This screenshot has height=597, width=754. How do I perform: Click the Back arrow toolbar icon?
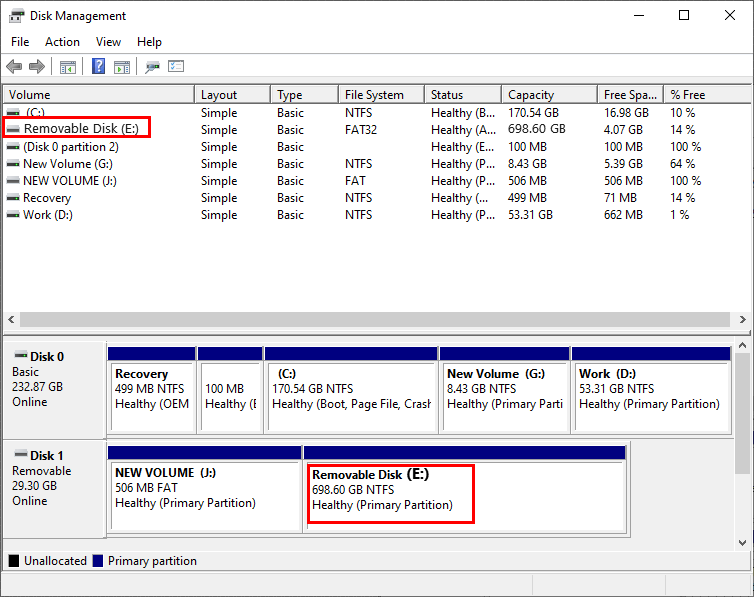click(14, 67)
